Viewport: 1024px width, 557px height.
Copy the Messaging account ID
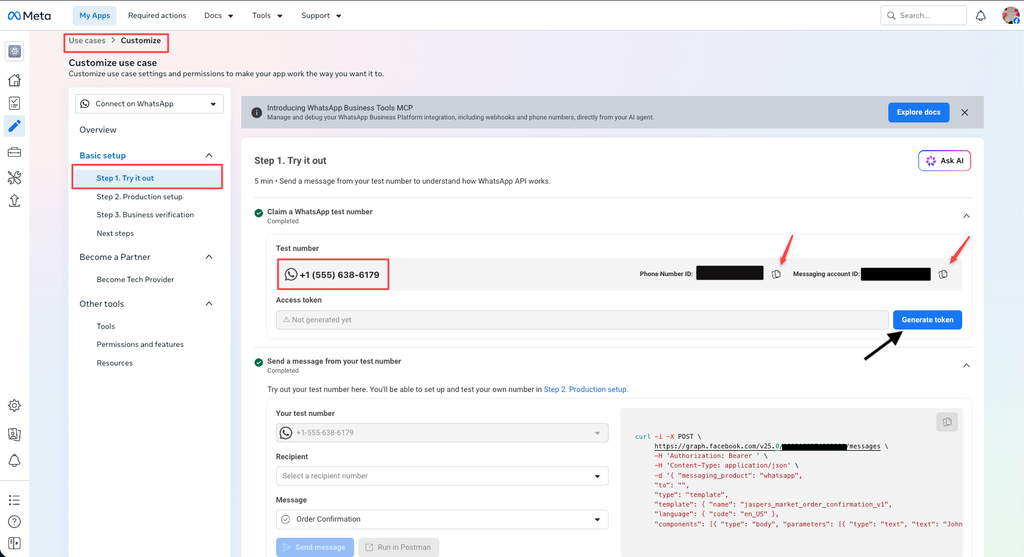coord(943,274)
